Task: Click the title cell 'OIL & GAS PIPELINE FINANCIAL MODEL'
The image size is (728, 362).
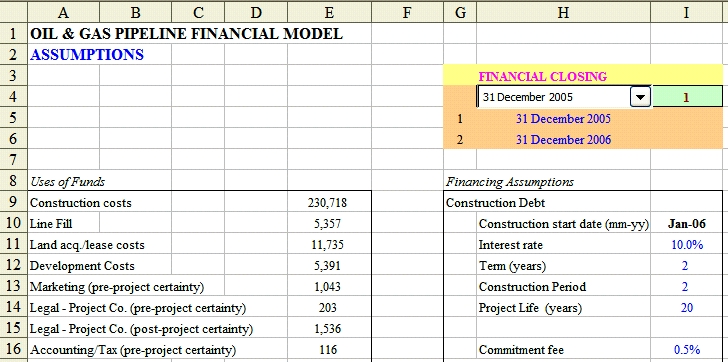Action: [x=186, y=33]
